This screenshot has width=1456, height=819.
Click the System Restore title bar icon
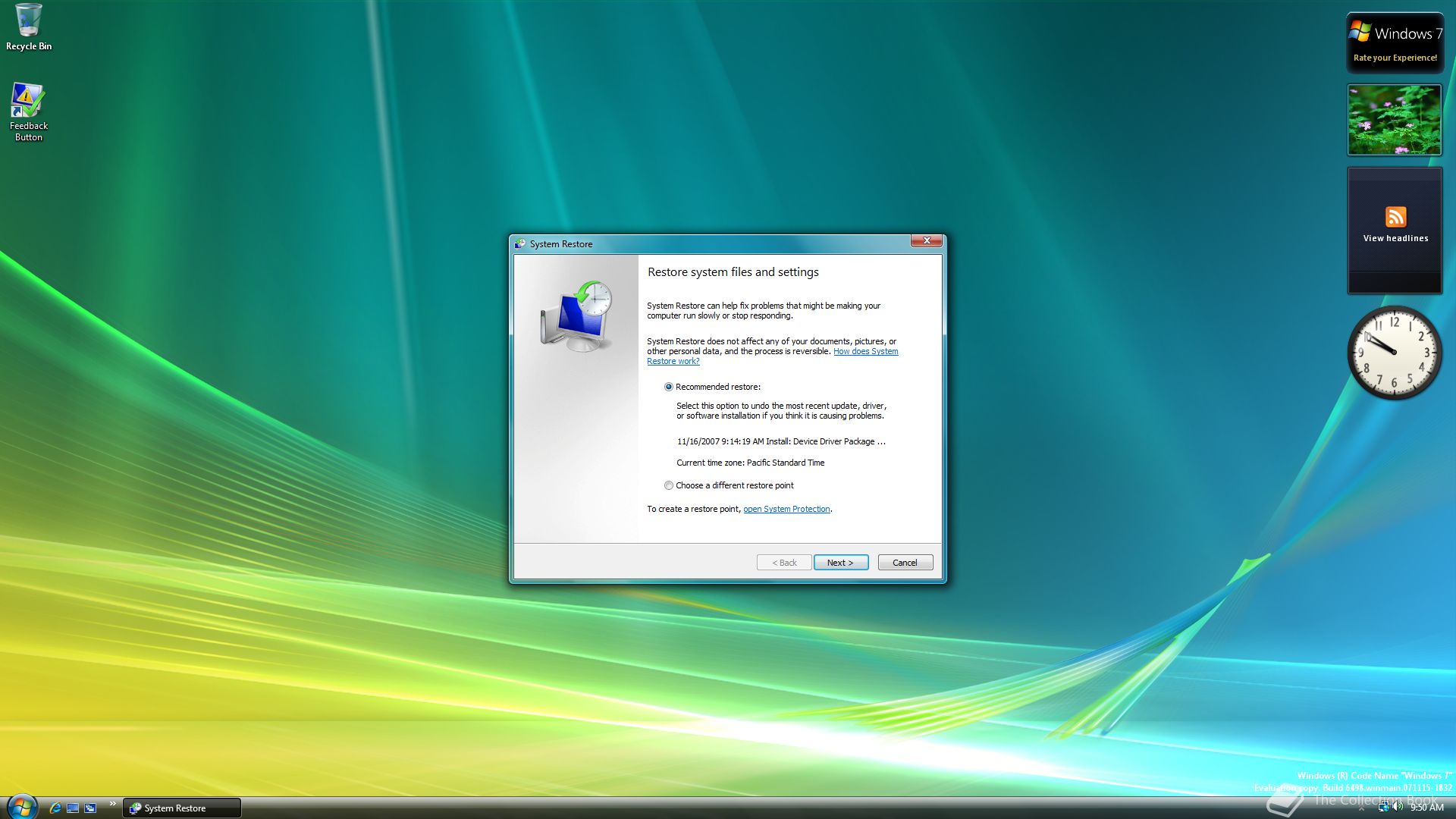coord(520,243)
